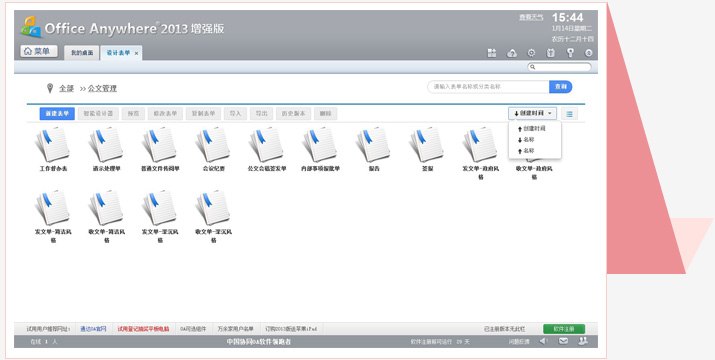Close the 设计表单 tab
The width and height of the screenshot is (715, 360).
point(136,53)
